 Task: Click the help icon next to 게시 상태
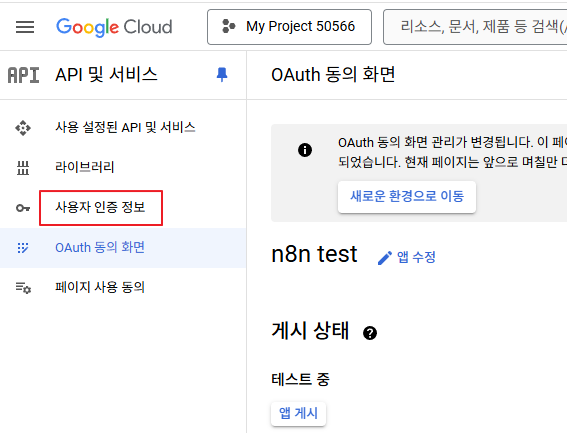coord(370,333)
